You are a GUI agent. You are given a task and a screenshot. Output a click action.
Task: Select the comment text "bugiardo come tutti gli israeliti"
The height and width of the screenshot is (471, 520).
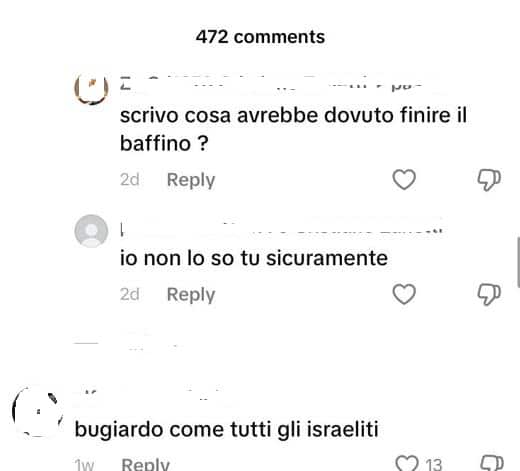point(227,429)
